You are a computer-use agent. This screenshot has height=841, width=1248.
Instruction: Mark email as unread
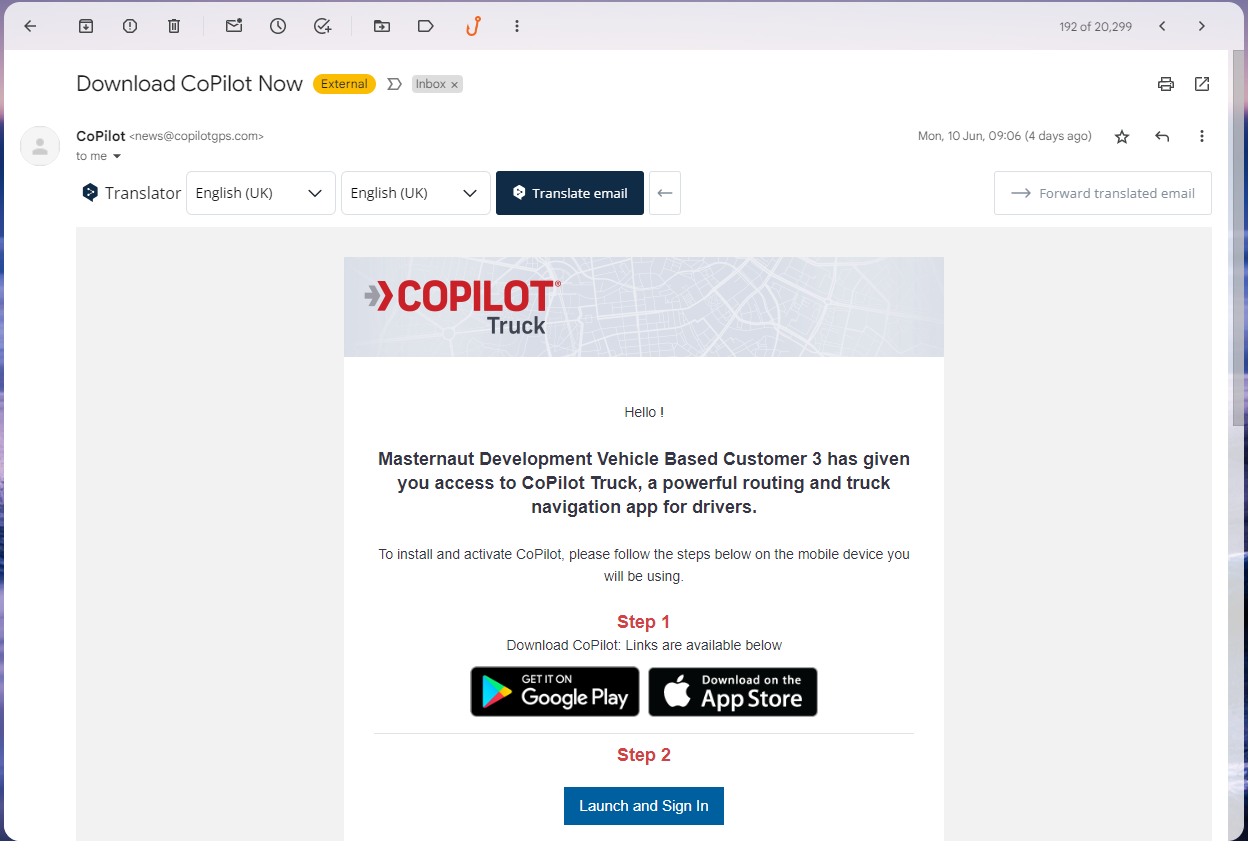234,26
